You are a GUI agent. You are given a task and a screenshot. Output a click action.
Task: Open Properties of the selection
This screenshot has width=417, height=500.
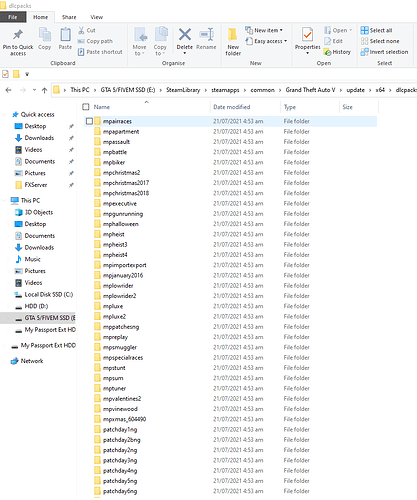click(307, 39)
